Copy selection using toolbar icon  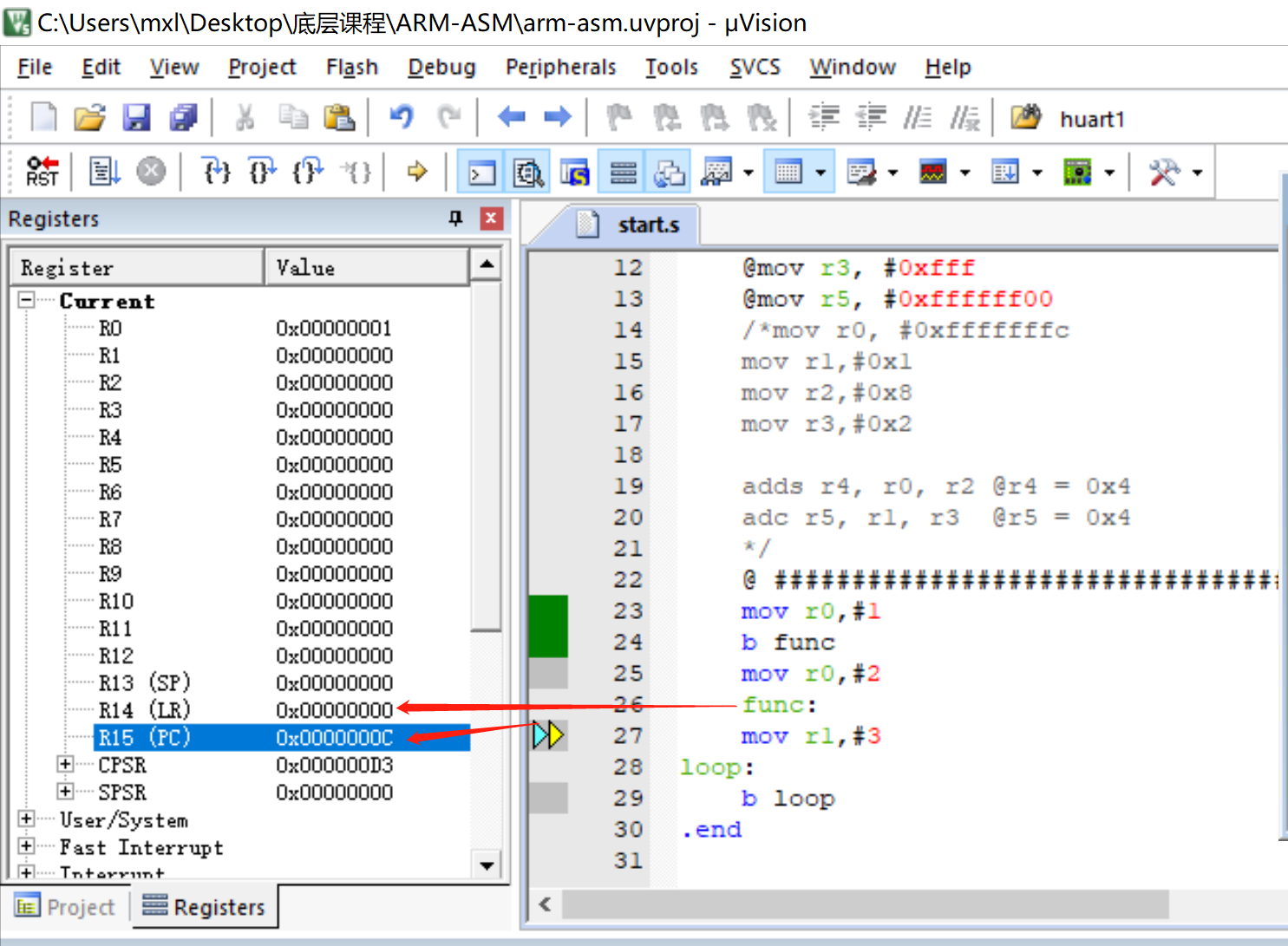[293, 117]
